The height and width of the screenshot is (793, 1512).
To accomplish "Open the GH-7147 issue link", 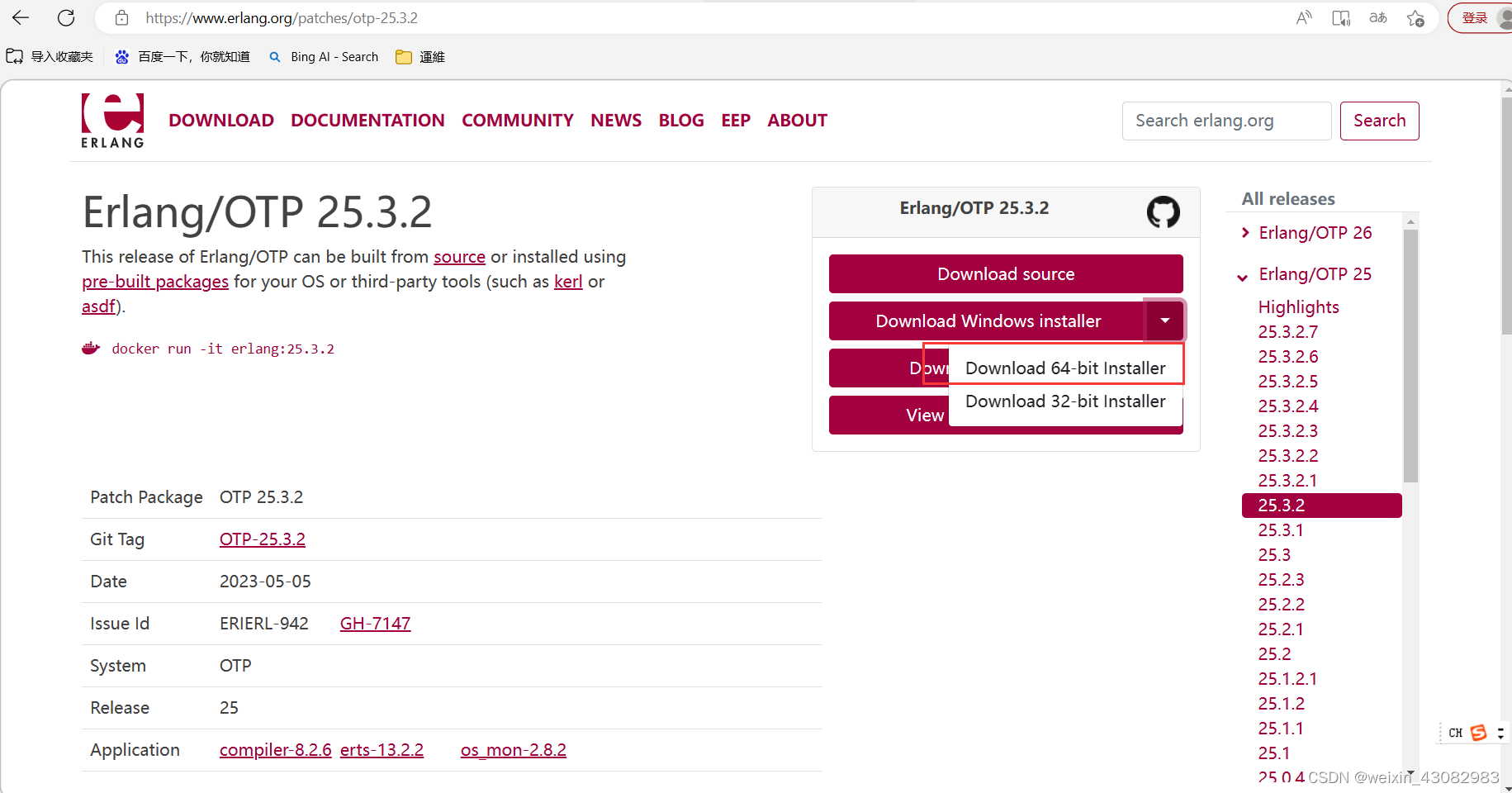I will point(375,623).
